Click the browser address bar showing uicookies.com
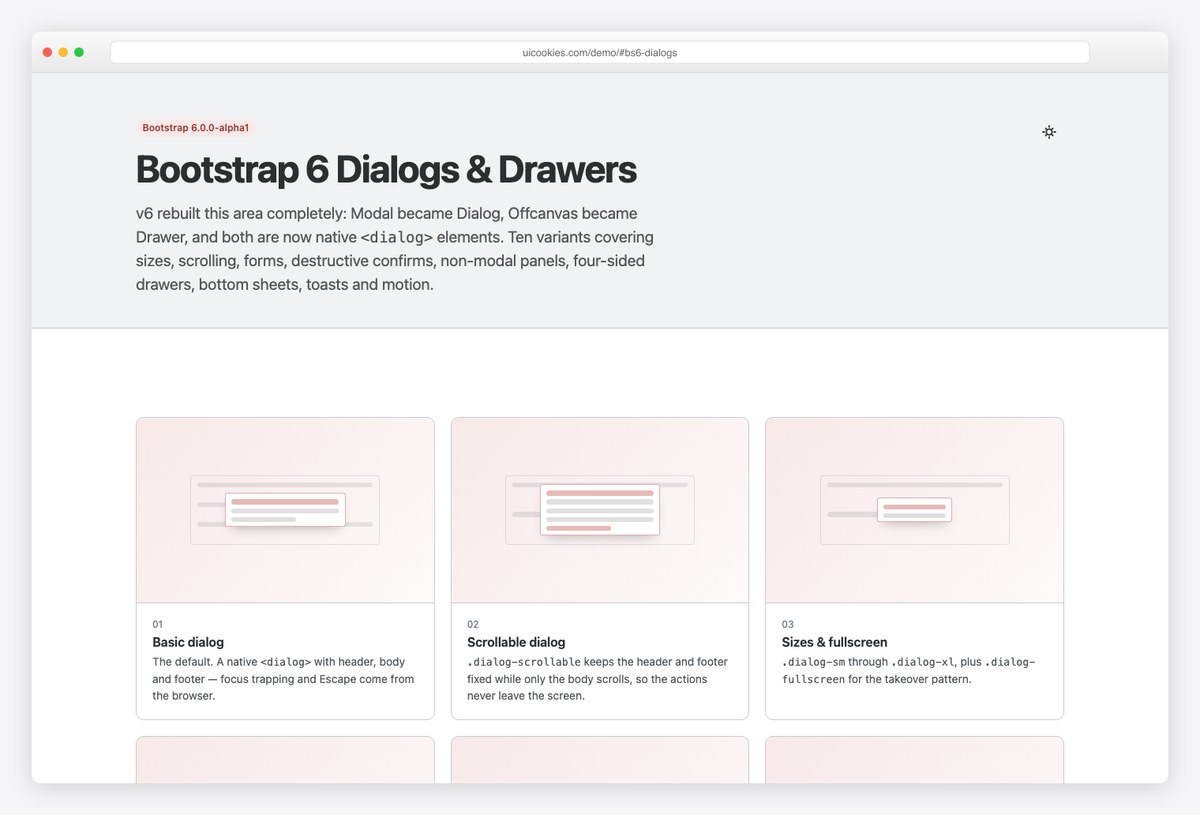Screen dimensions: 1200x815 click(600, 52)
